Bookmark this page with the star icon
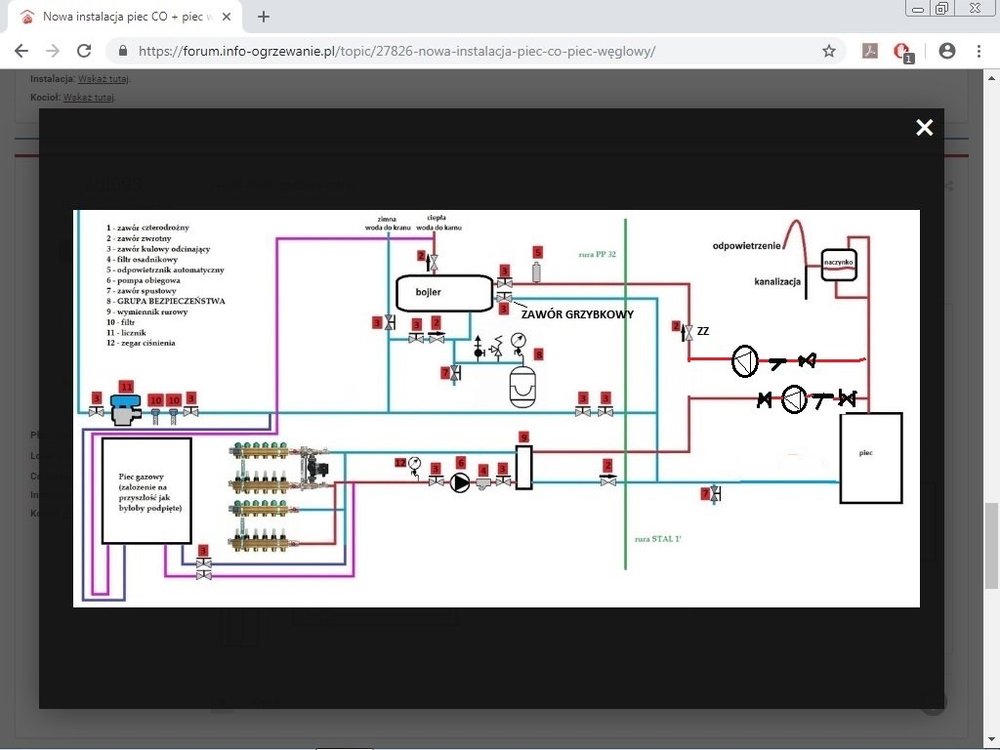Viewport: 1000px width, 750px height. [829, 51]
